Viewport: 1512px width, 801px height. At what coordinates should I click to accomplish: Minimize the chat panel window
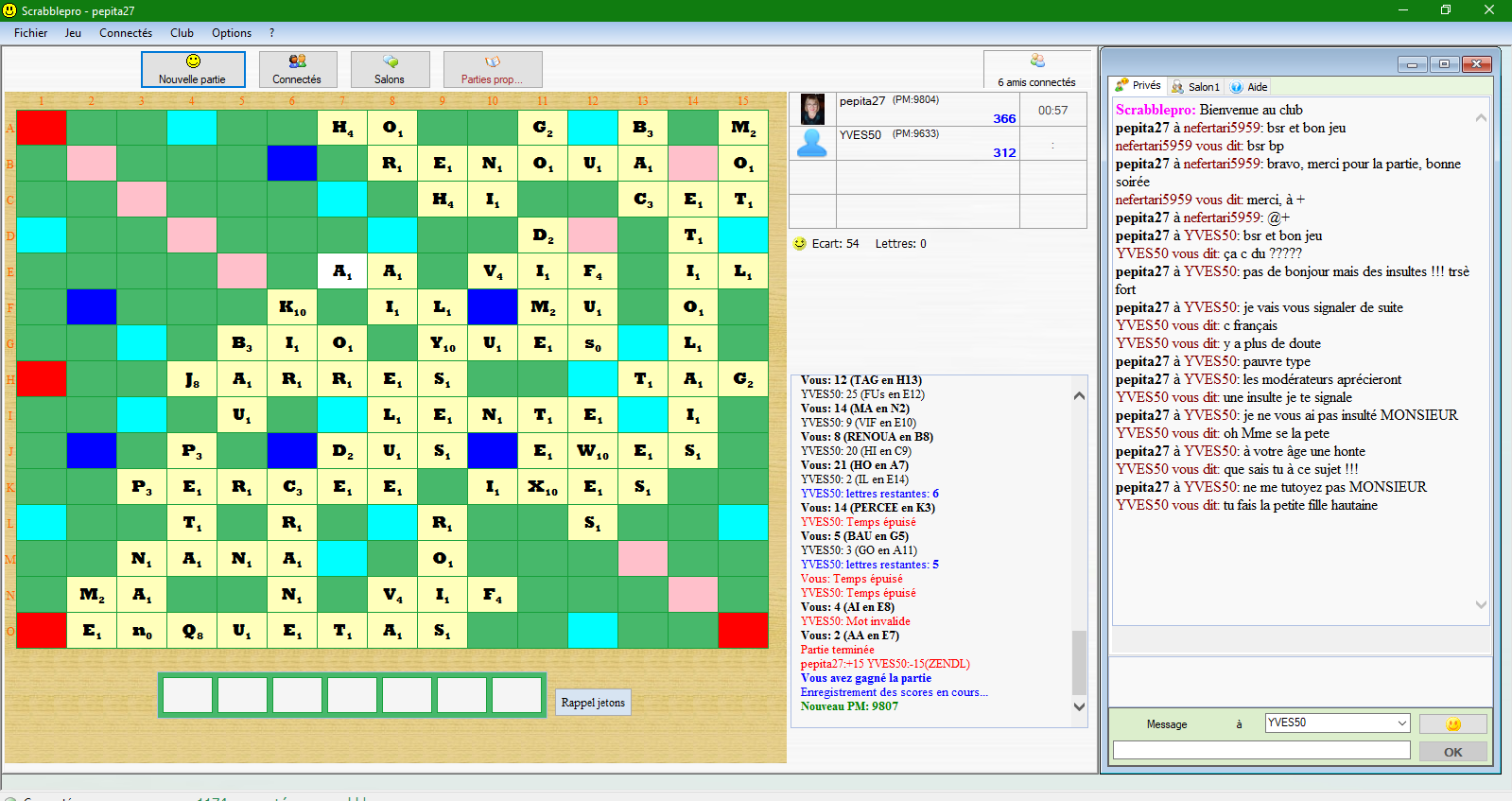pyautogui.click(x=1412, y=64)
